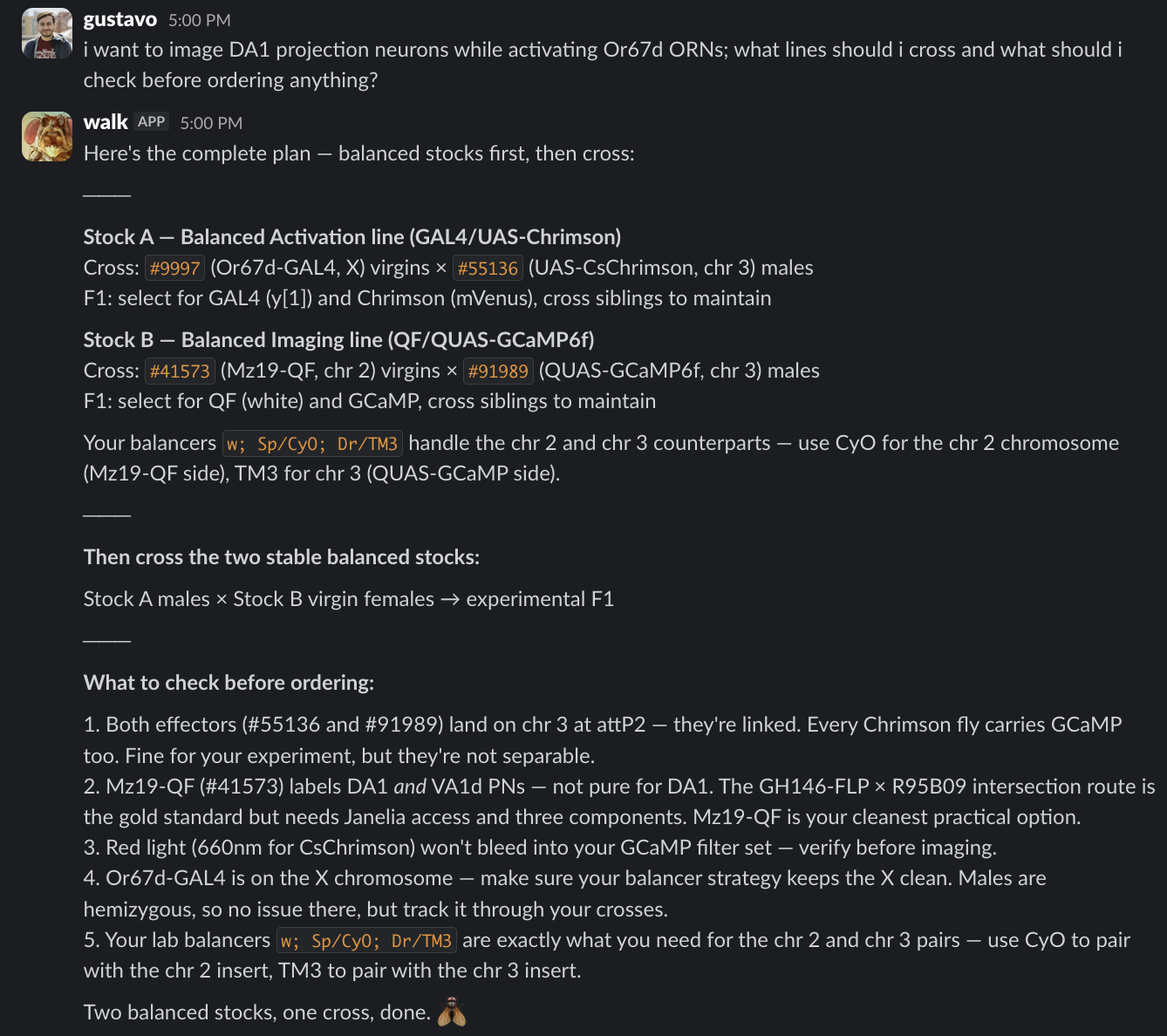Click the 'What to check before ordering' heading
This screenshot has width=1167, height=1036.
(228, 682)
